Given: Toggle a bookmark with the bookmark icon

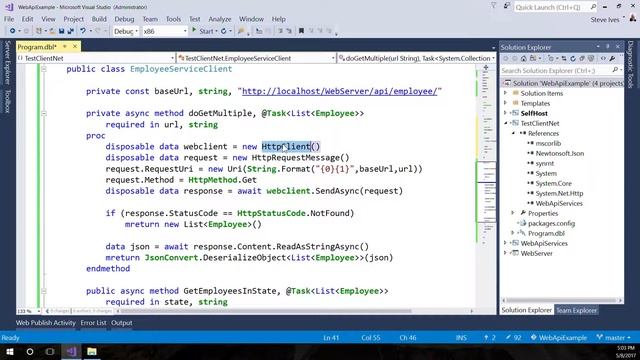Looking at the screenshot, I should [x=301, y=31].
